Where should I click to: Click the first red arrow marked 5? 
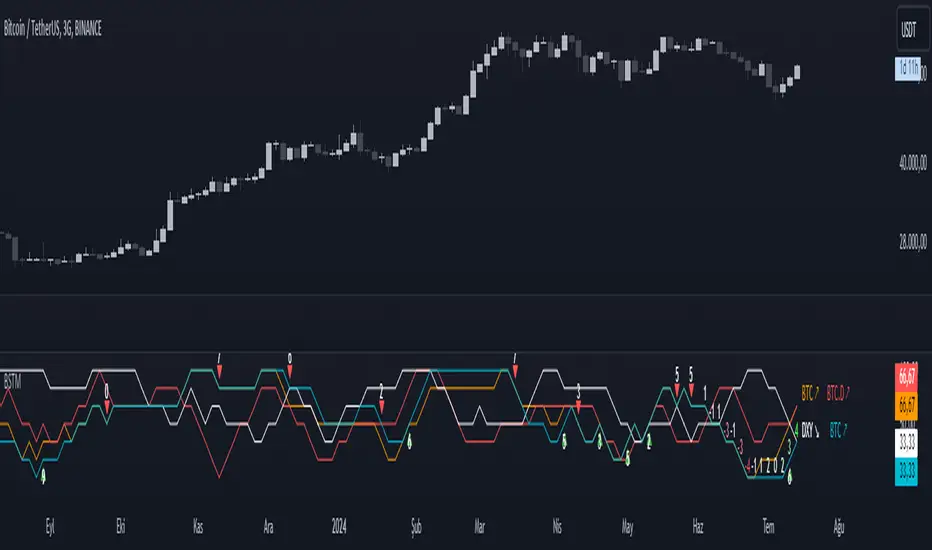coord(677,390)
